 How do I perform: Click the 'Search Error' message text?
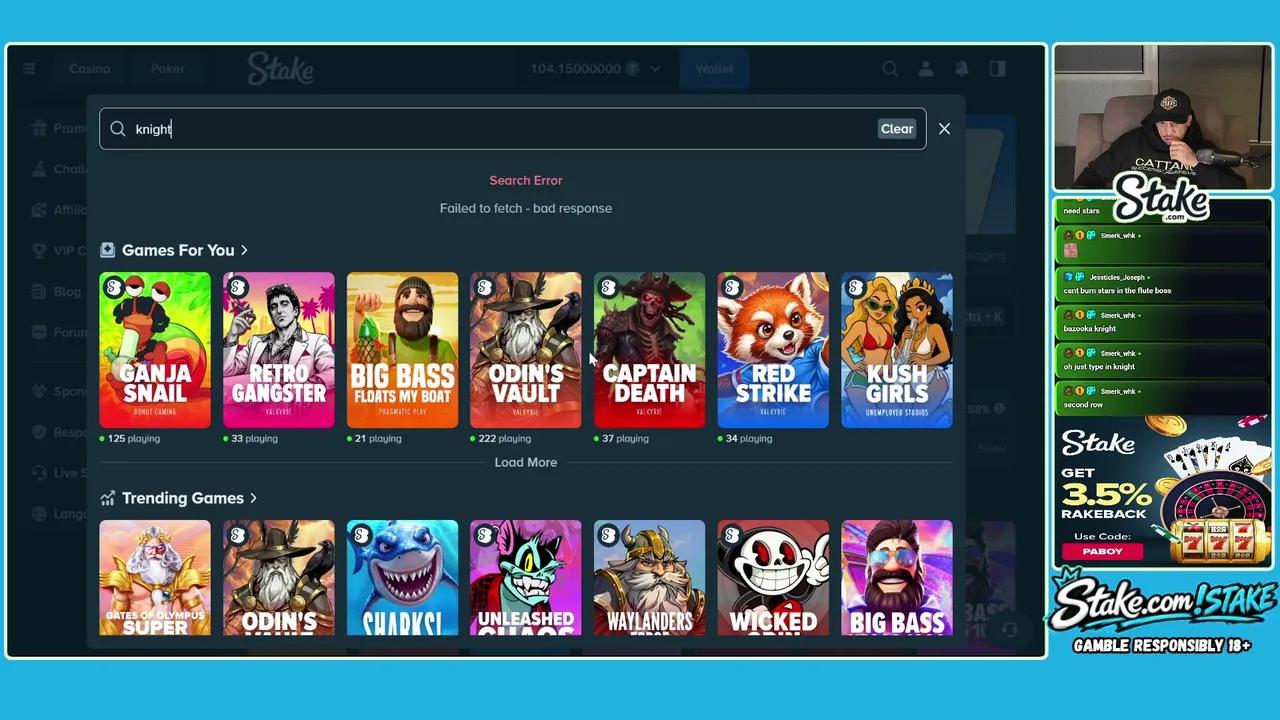tap(526, 180)
